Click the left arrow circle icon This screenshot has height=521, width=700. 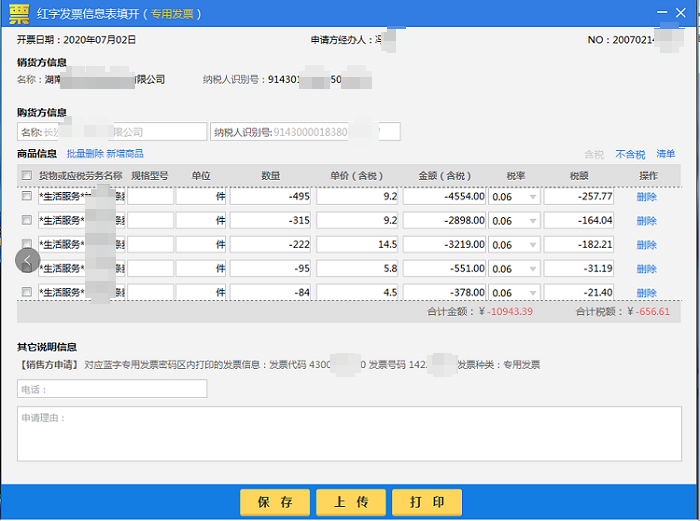click(28, 261)
